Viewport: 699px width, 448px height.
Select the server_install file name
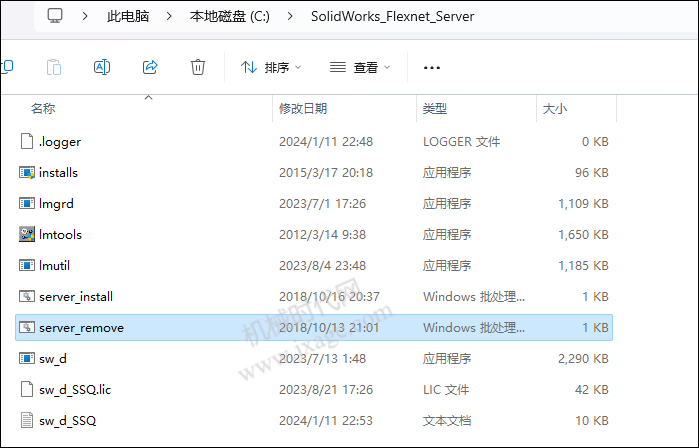(76, 297)
